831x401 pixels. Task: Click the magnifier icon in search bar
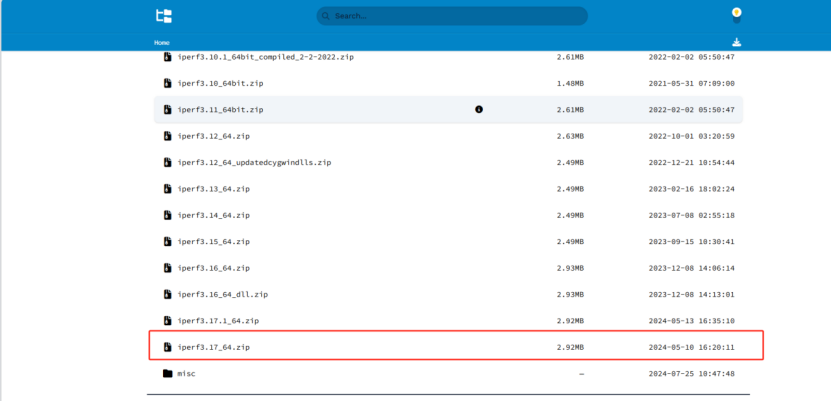point(326,16)
